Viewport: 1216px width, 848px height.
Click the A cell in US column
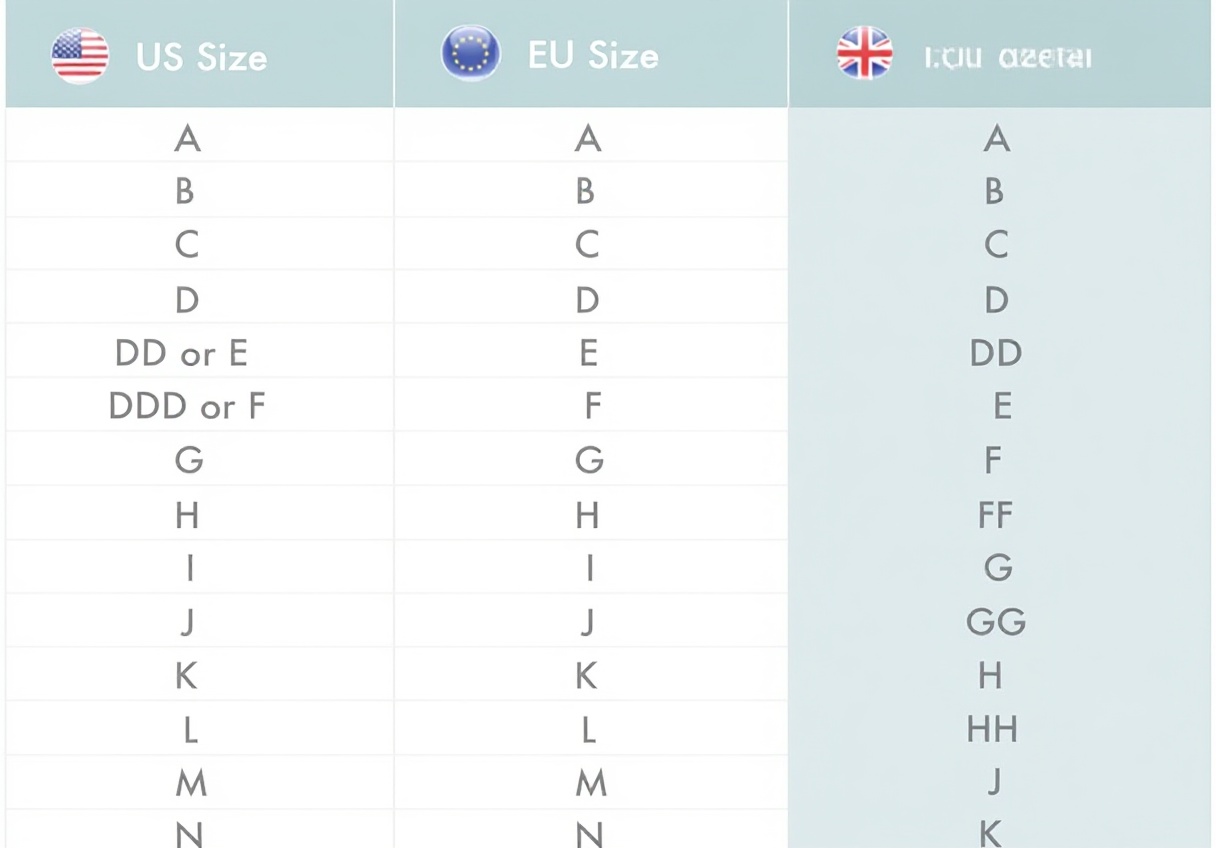point(187,138)
